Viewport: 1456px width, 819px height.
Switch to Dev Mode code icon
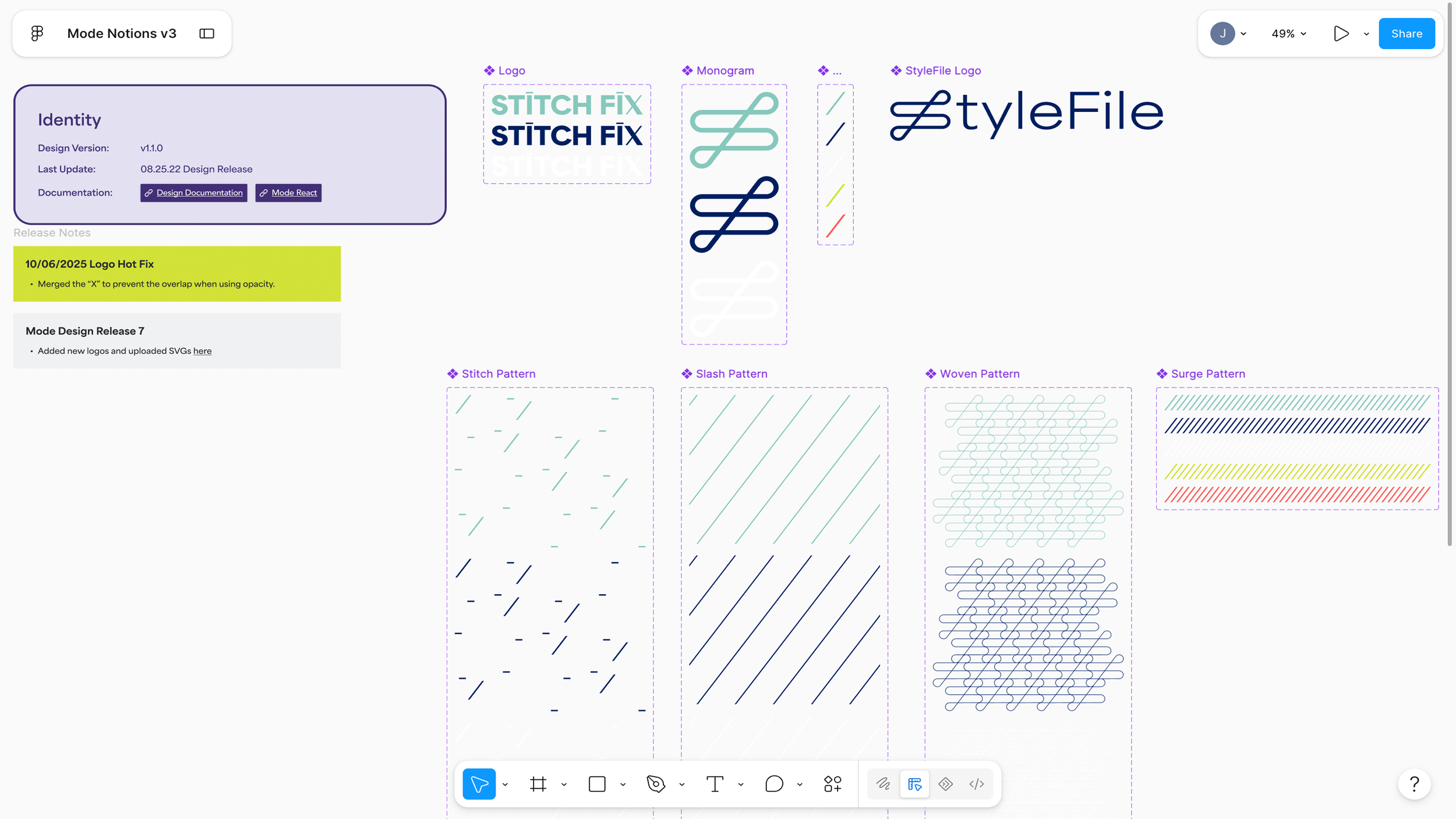[977, 783]
